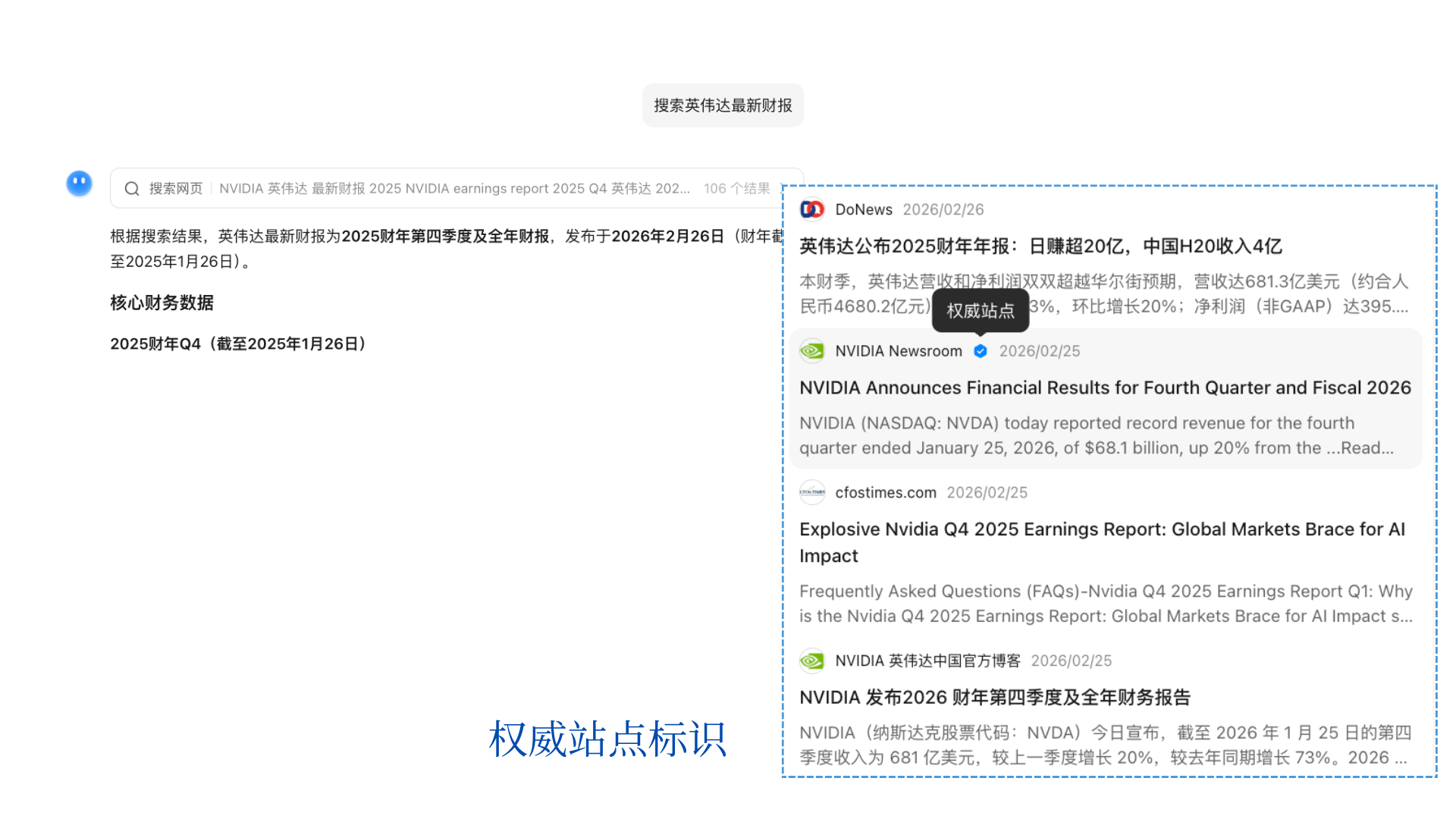The height and width of the screenshot is (819, 1456).
Task: Click the cfostimes.com site favicon
Action: click(x=812, y=493)
